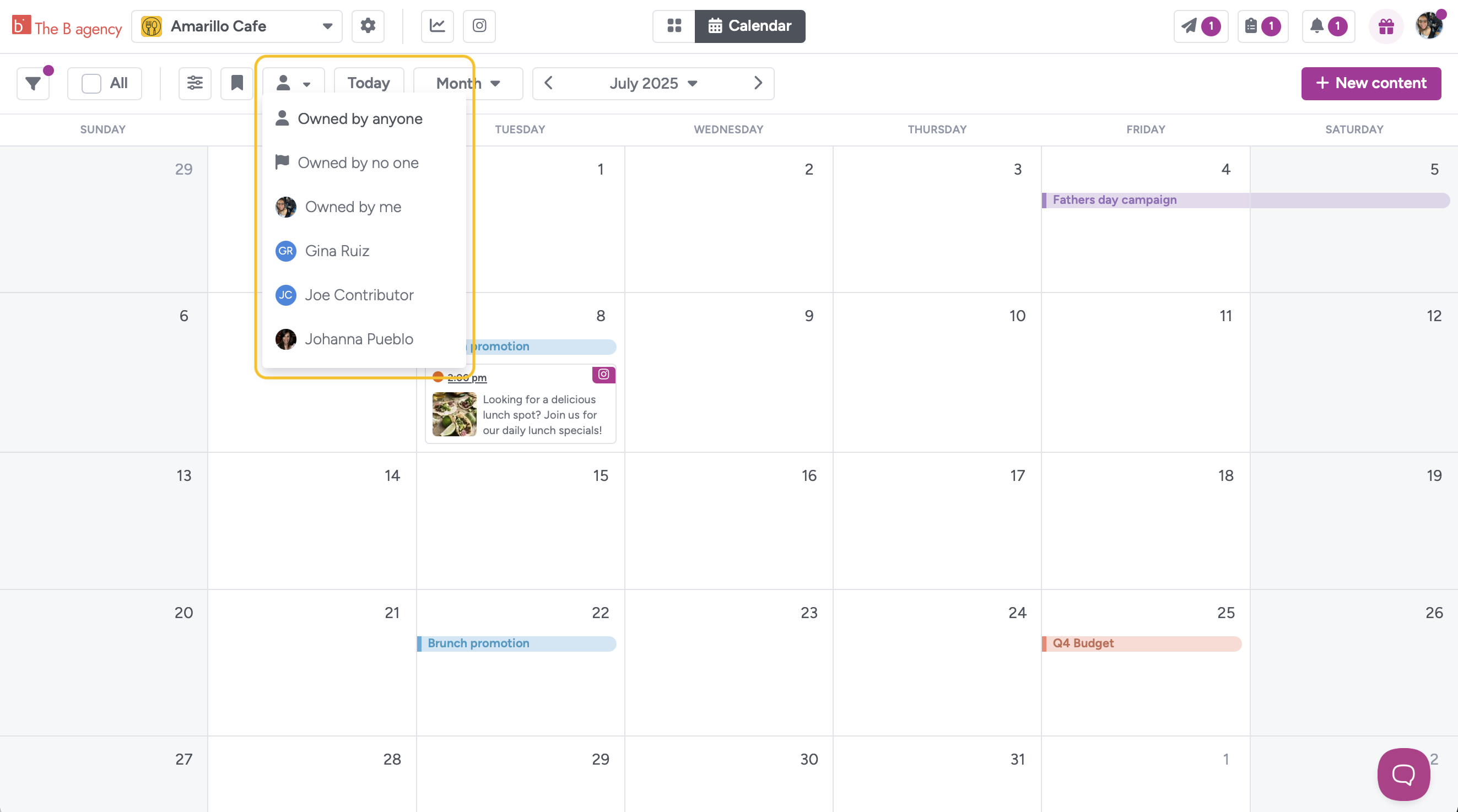Open the Q4 Budget campaign bar
The width and height of the screenshot is (1458, 812).
click(1141, 643)
